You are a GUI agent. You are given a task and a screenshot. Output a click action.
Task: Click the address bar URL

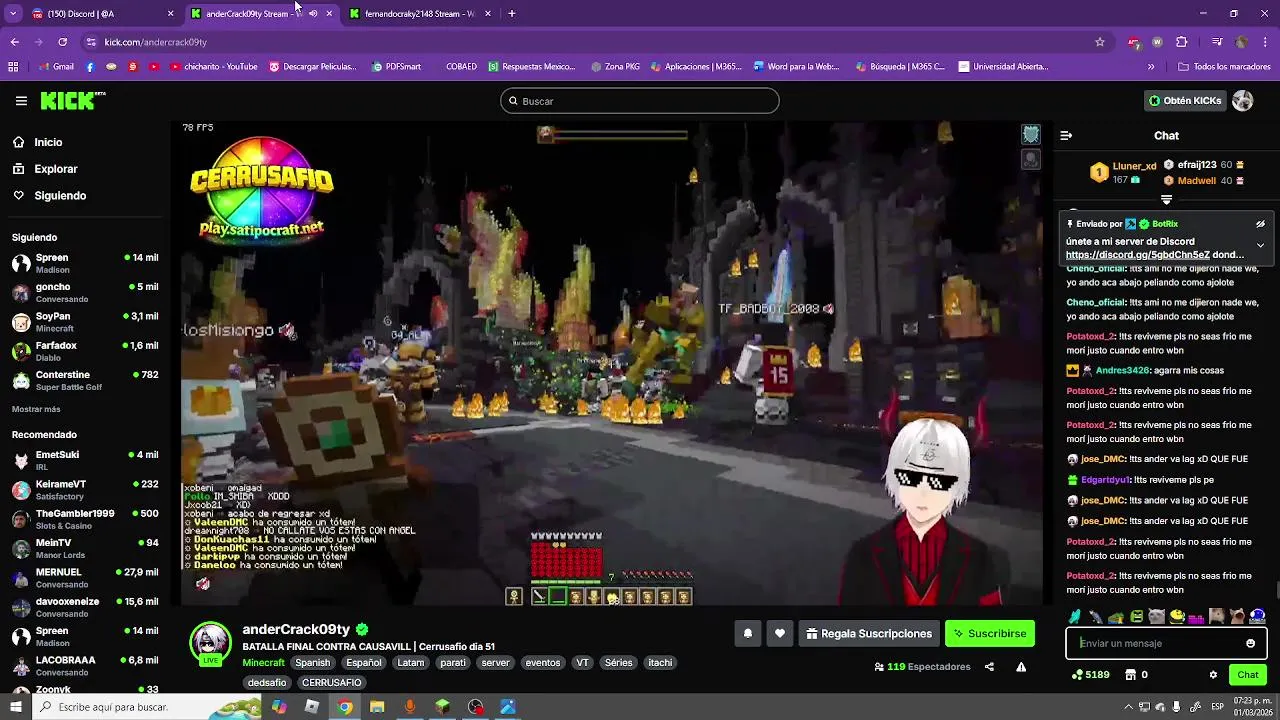pos(156,42)
